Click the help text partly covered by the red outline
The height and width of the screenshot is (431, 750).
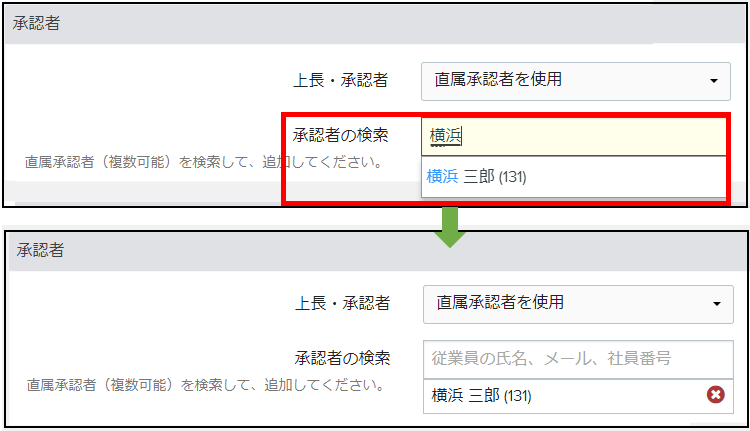tap(204, 162)
